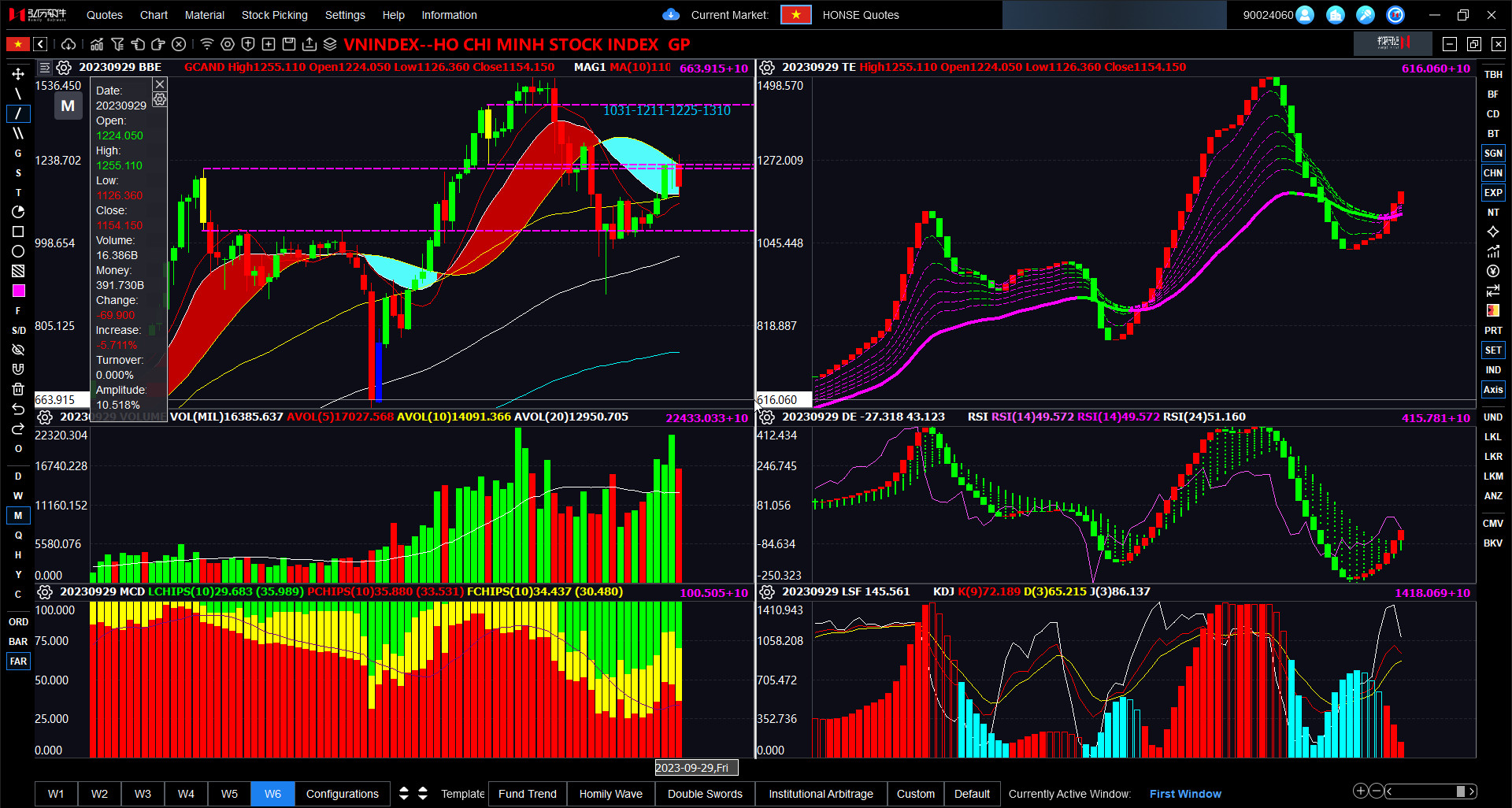This screenshot has width=1512, height=808.
Task: Toggle the Axis option in right sidebar
Action: (1492, 390)
